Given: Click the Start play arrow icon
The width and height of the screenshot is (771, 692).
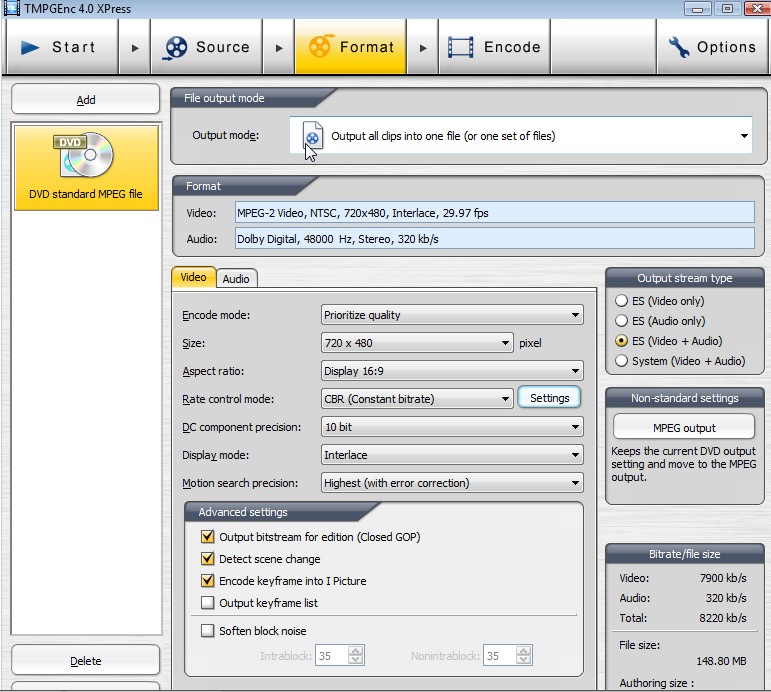Looking at the screenshot, I should (x=29, y=47).
